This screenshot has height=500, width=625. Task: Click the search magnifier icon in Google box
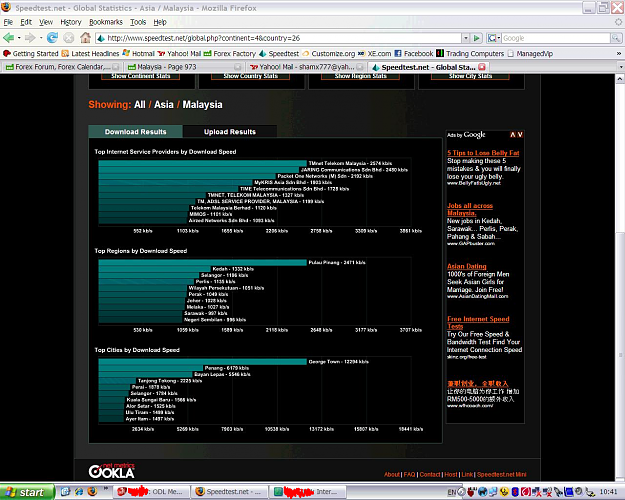click(616, 38)
